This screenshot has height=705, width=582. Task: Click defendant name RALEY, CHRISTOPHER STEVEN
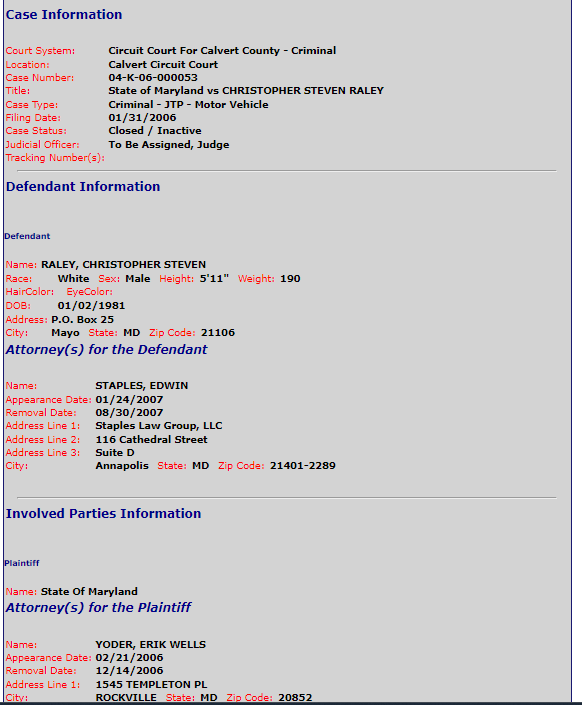tap(123, 264)
